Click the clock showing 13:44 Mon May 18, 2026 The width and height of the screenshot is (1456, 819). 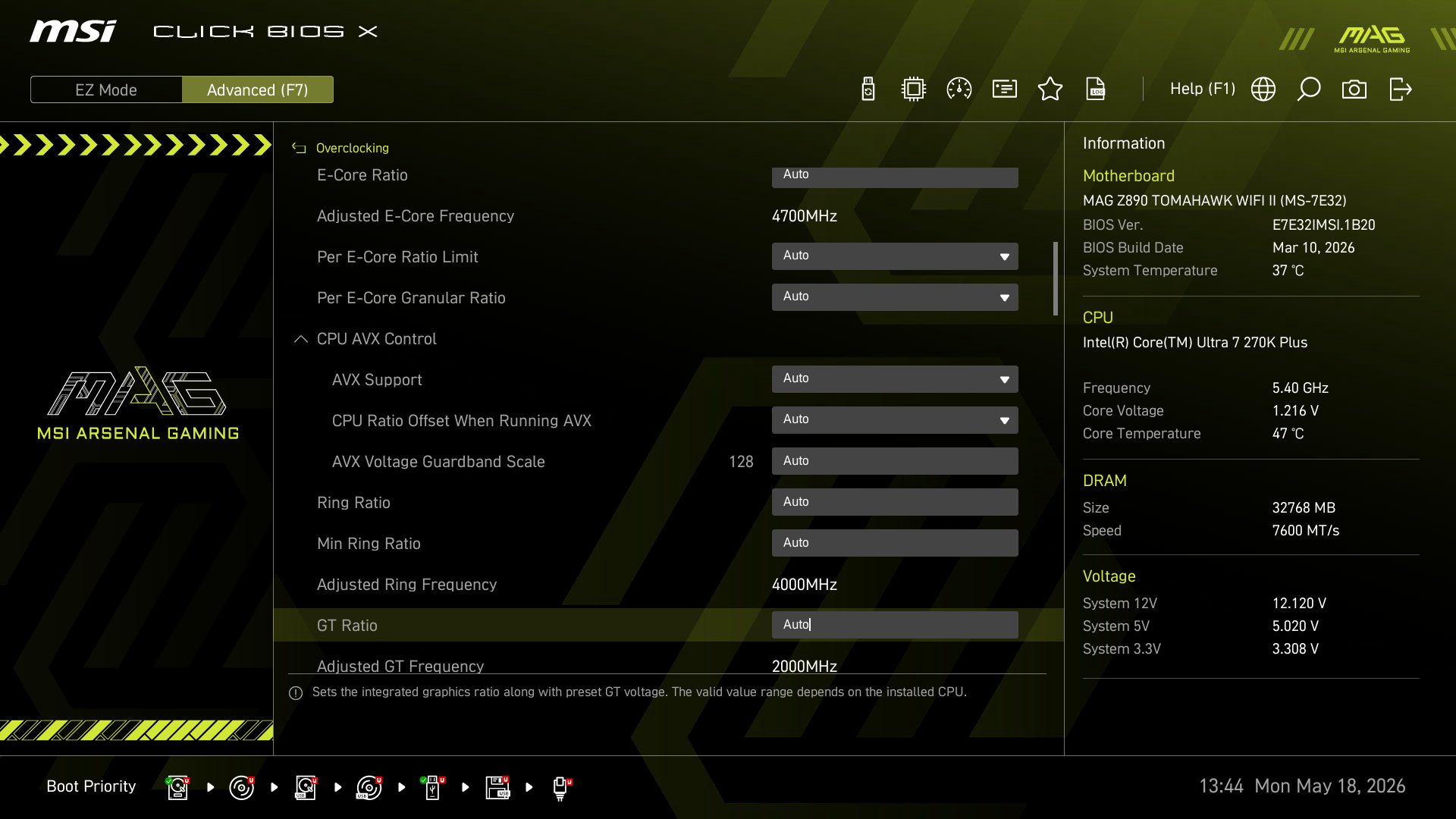pos(1302,786)
